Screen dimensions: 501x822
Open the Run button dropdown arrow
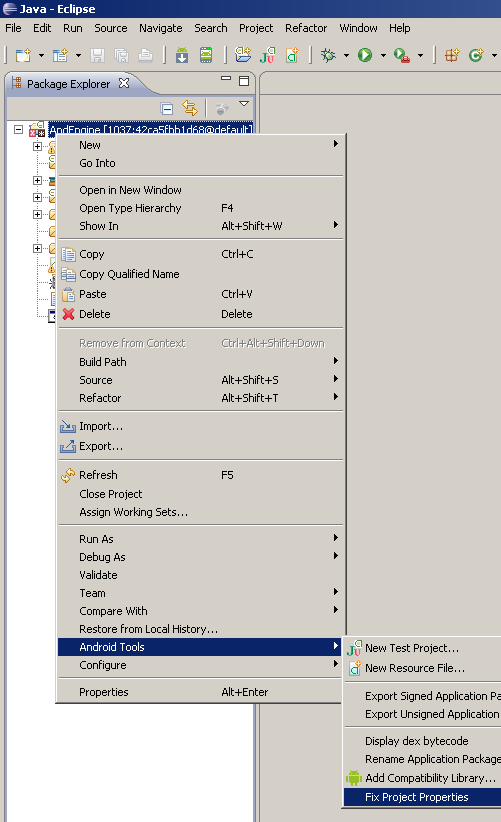coord(383,55)
